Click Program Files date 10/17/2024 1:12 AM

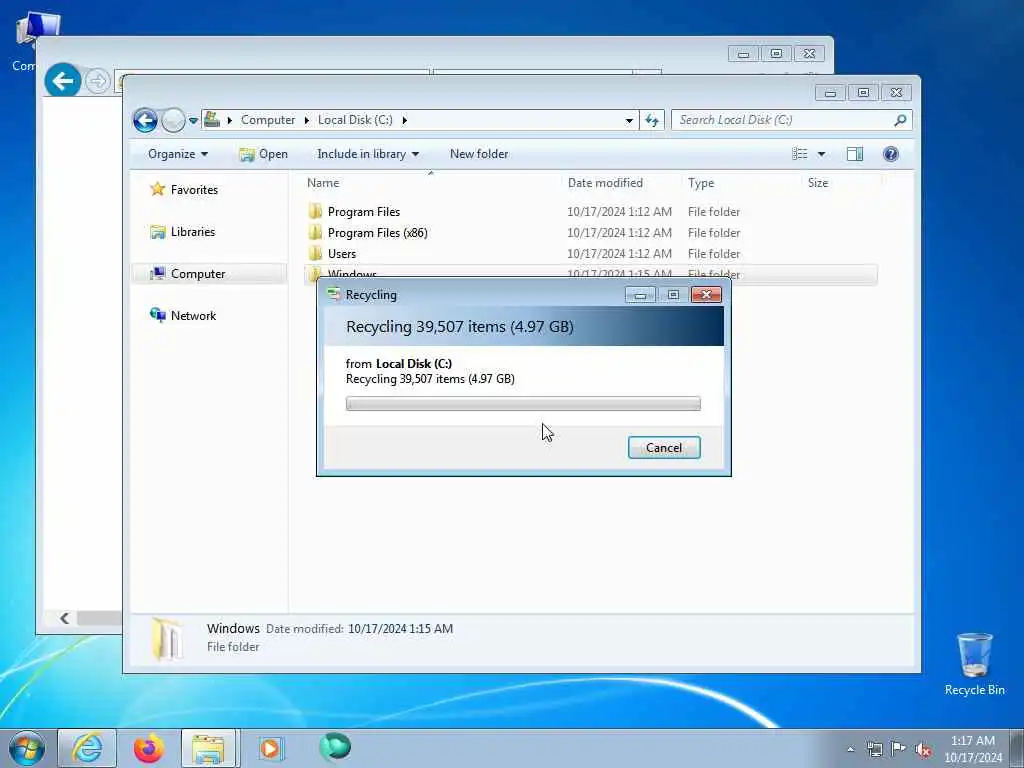[x=619, y=212]
